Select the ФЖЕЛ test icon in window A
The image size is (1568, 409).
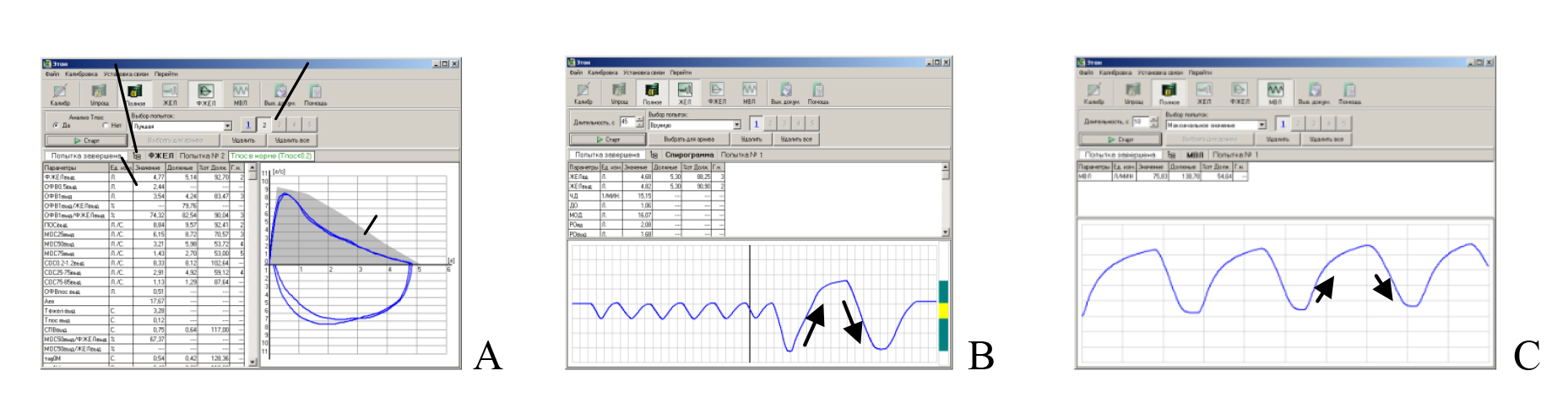click(x=205, y=93)
